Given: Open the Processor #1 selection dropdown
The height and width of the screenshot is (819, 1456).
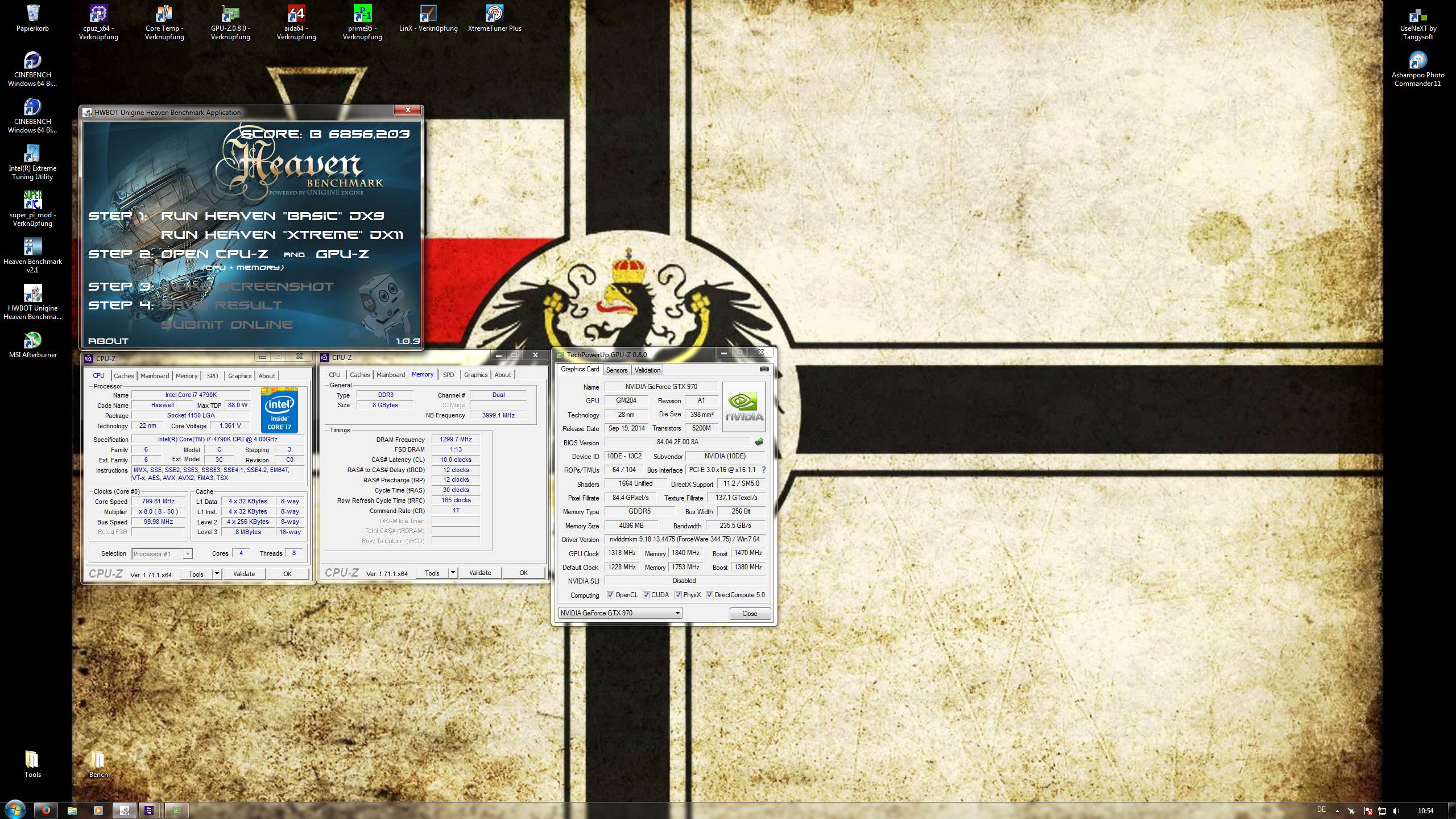Looking at the screenshot, I should click(162, 553).
